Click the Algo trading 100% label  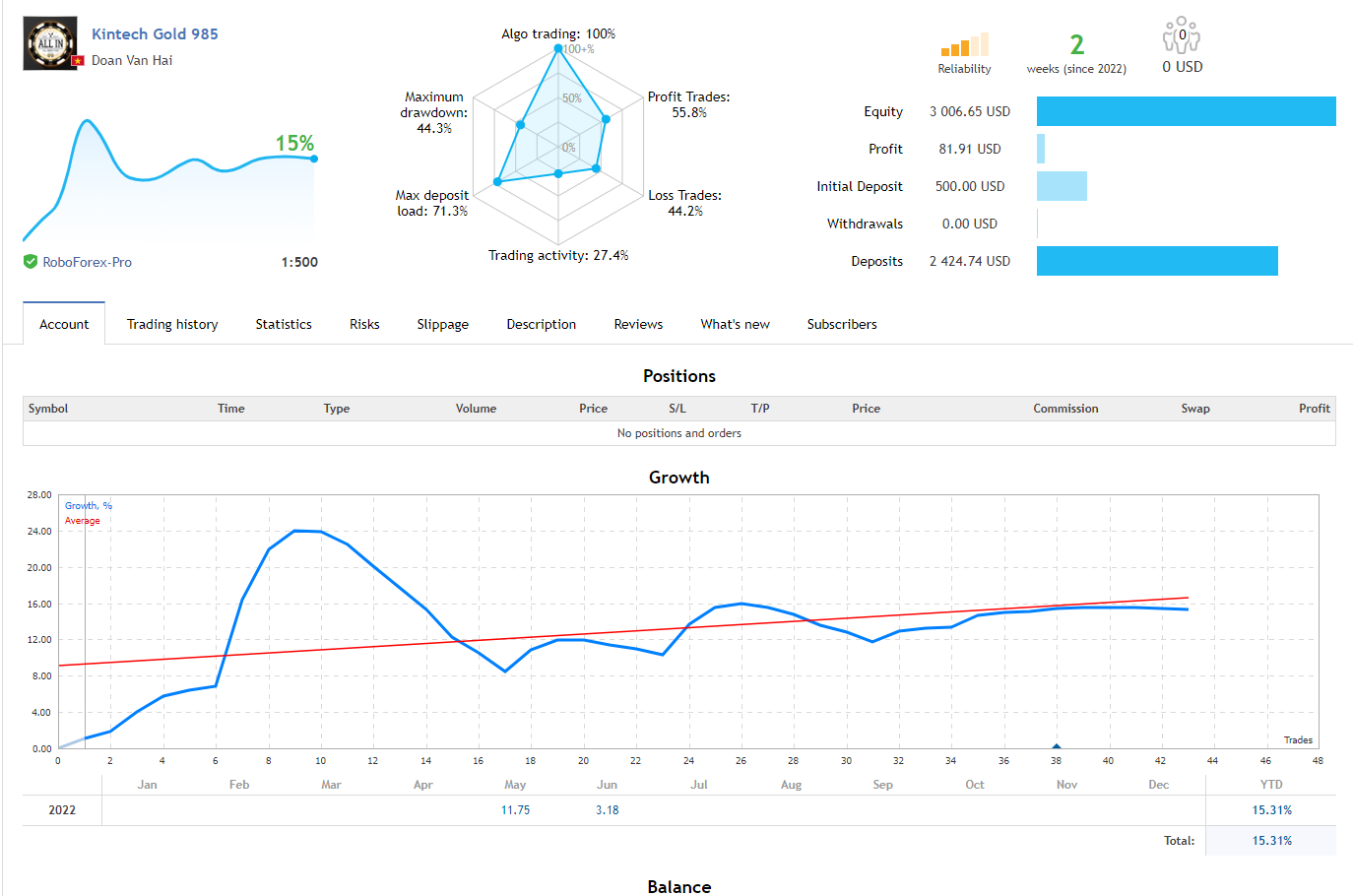(558, 33)
